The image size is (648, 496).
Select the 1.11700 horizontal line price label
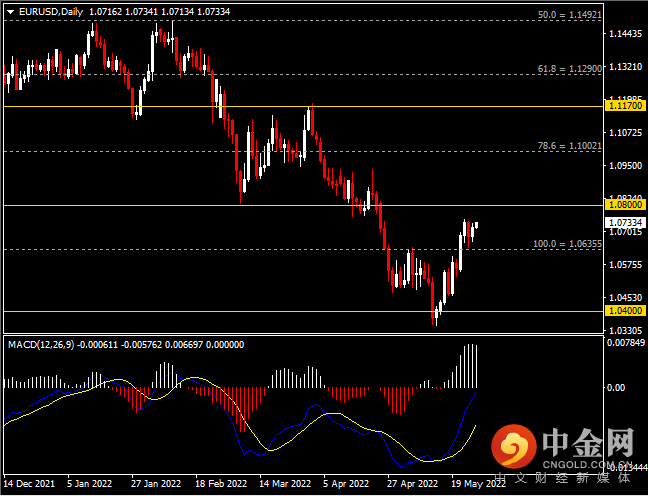pyautogui.click(x=626, y=106)
